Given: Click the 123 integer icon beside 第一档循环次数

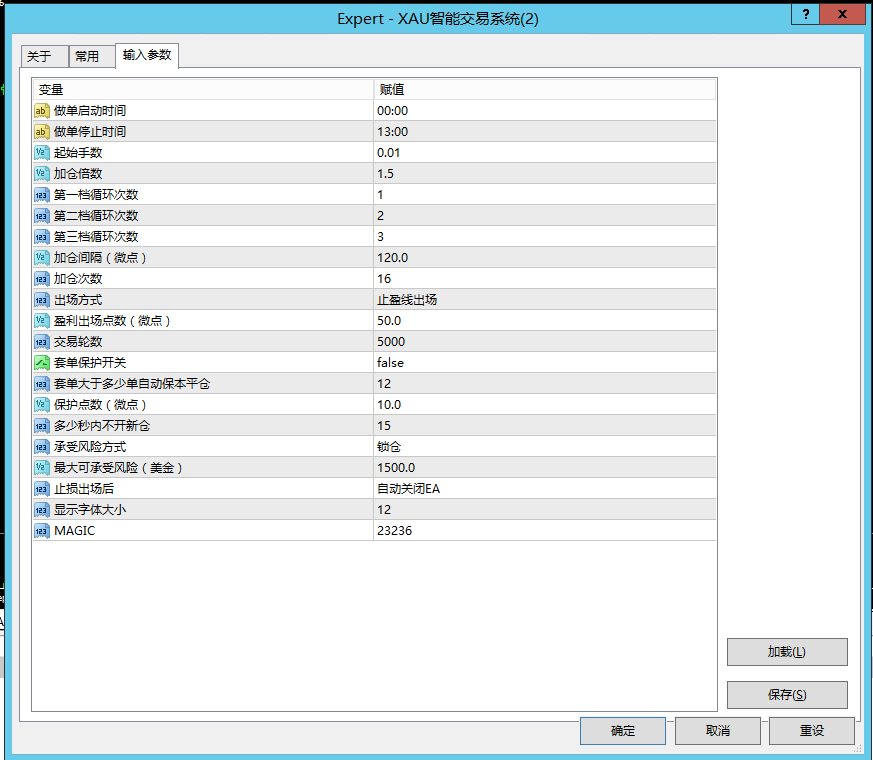Looking at the screenshot, I should click(x=40, y=194).
